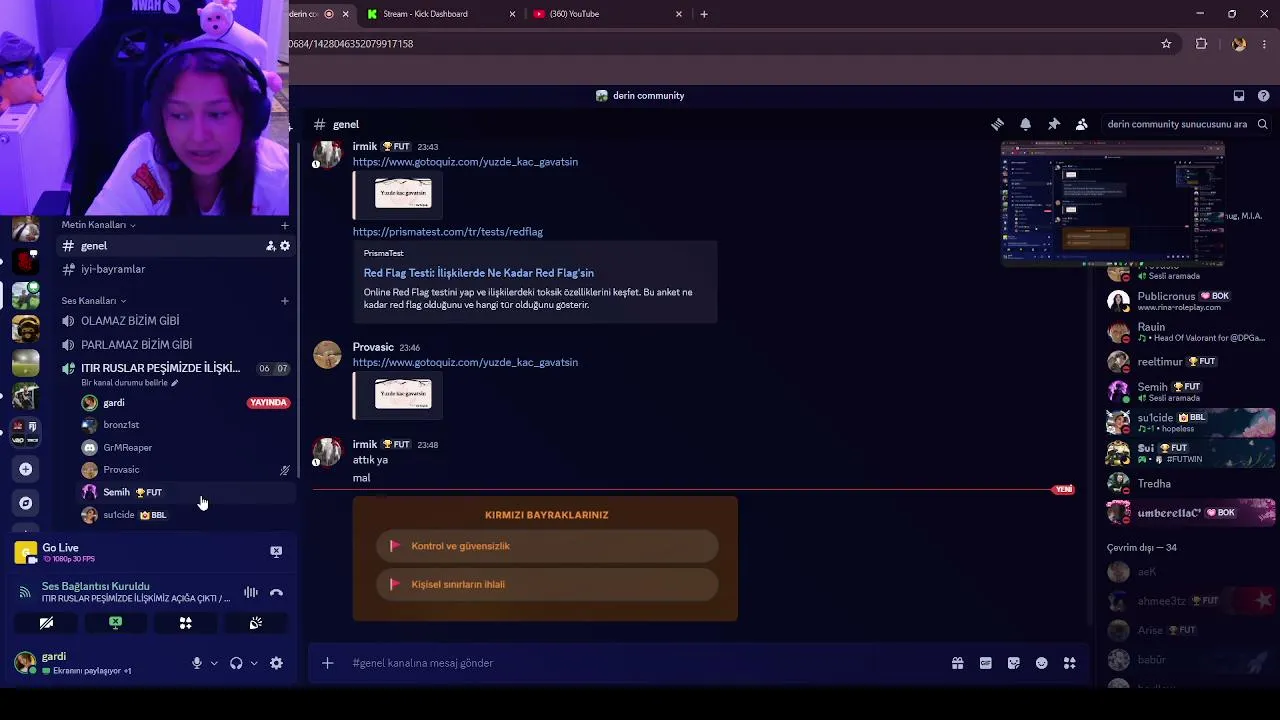Click the Ses Bağlantısı Kuruldu status text
Screen dimensions: 1280x720
pyautogui.click(x=96, y=586)
